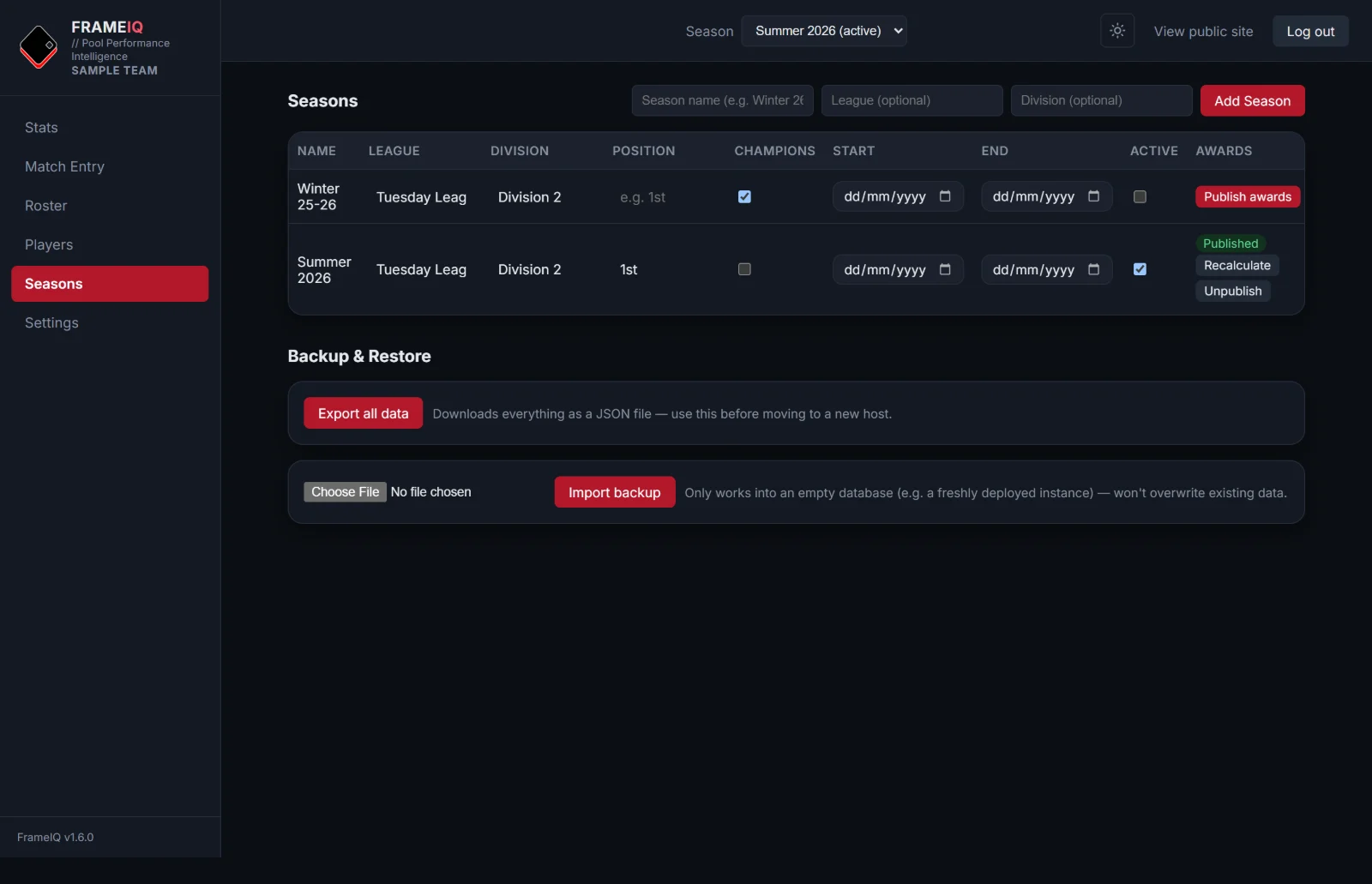Click the Import backup button
The width and height of the screenshot is (1372, 884).
615,492
